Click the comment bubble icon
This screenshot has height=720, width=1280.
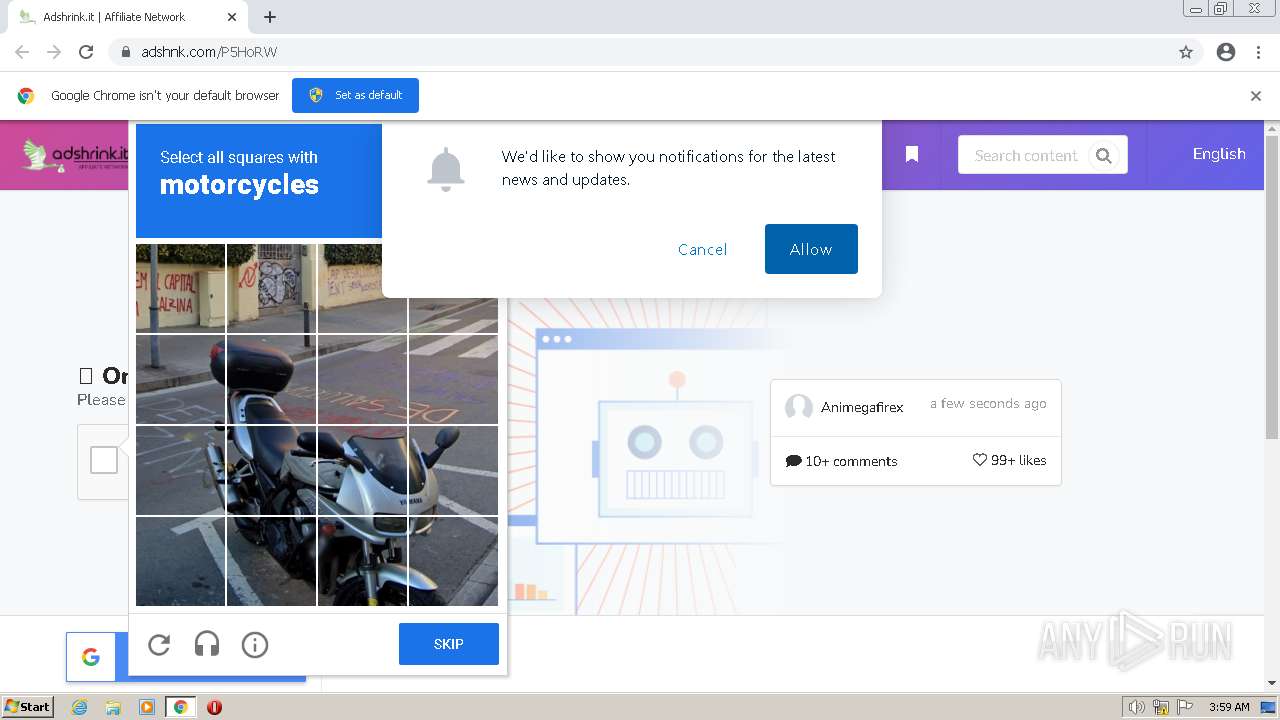[794, 461]
